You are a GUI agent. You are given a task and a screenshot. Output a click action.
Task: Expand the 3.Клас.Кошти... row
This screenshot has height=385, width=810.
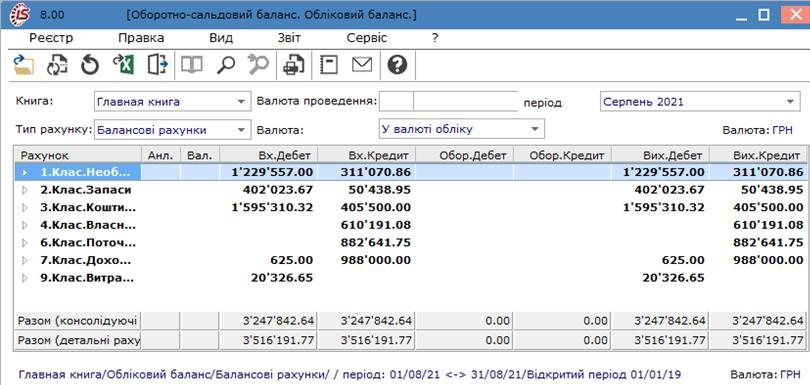tap(26, 208)
